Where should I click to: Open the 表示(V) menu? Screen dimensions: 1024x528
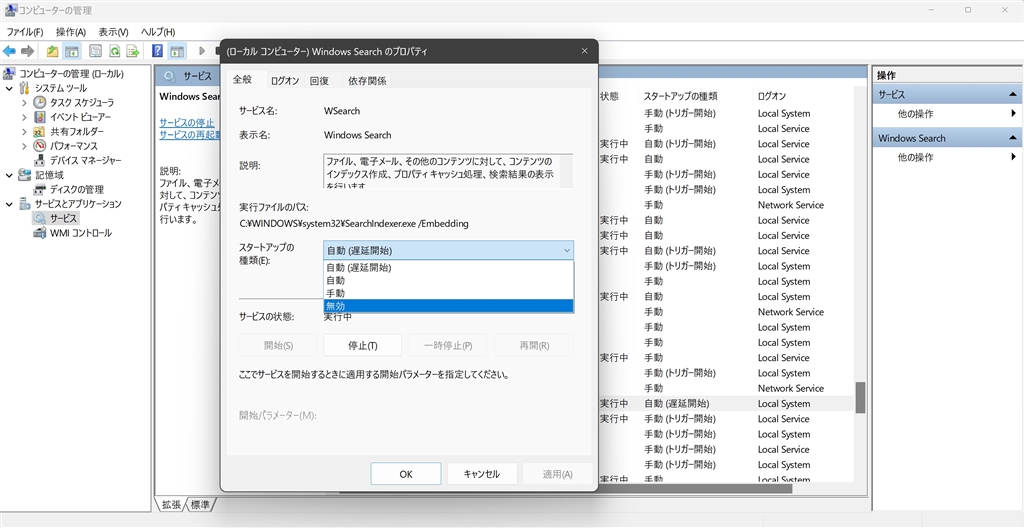click(114, 31)
